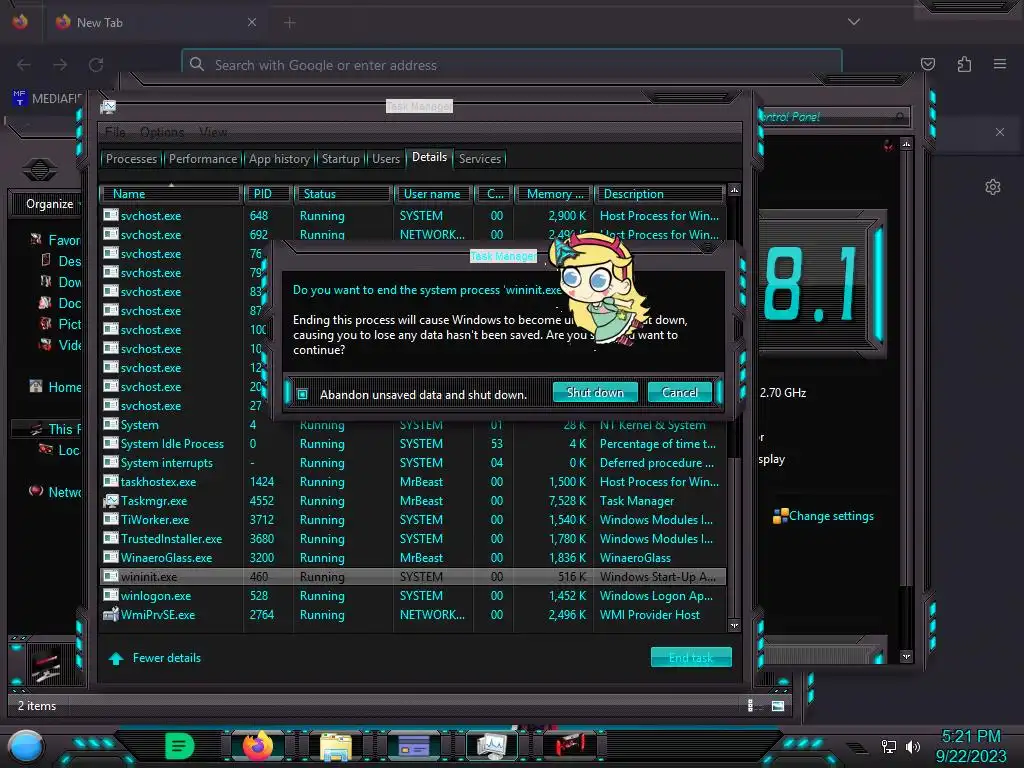Open File Explorer from taskbar
The image size is (1024, 768).
(336, 746)
